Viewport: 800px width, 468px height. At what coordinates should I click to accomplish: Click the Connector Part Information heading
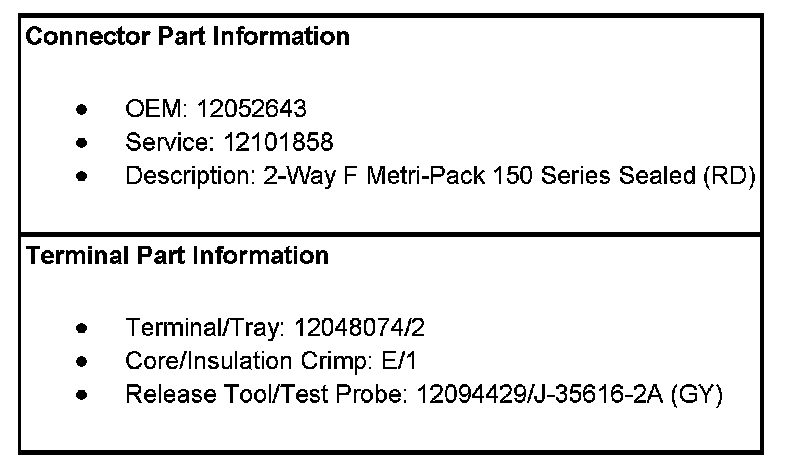point(187,37)
